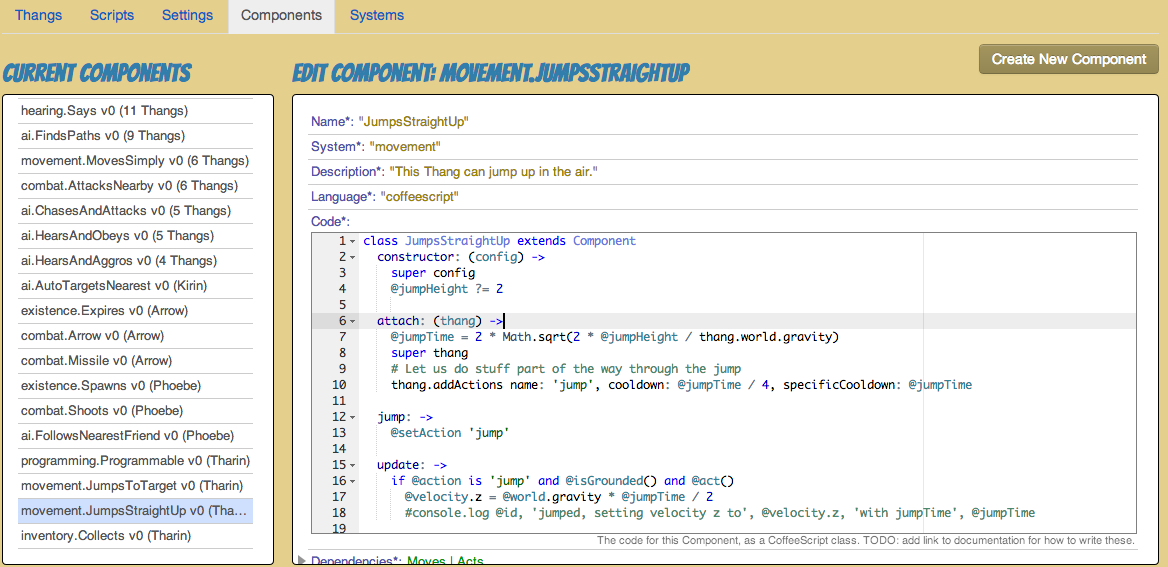This screenshot has width=1168, height=567.
Task: Choose combat.Missile v0 (Arrow)
Action: click(136, 361)
